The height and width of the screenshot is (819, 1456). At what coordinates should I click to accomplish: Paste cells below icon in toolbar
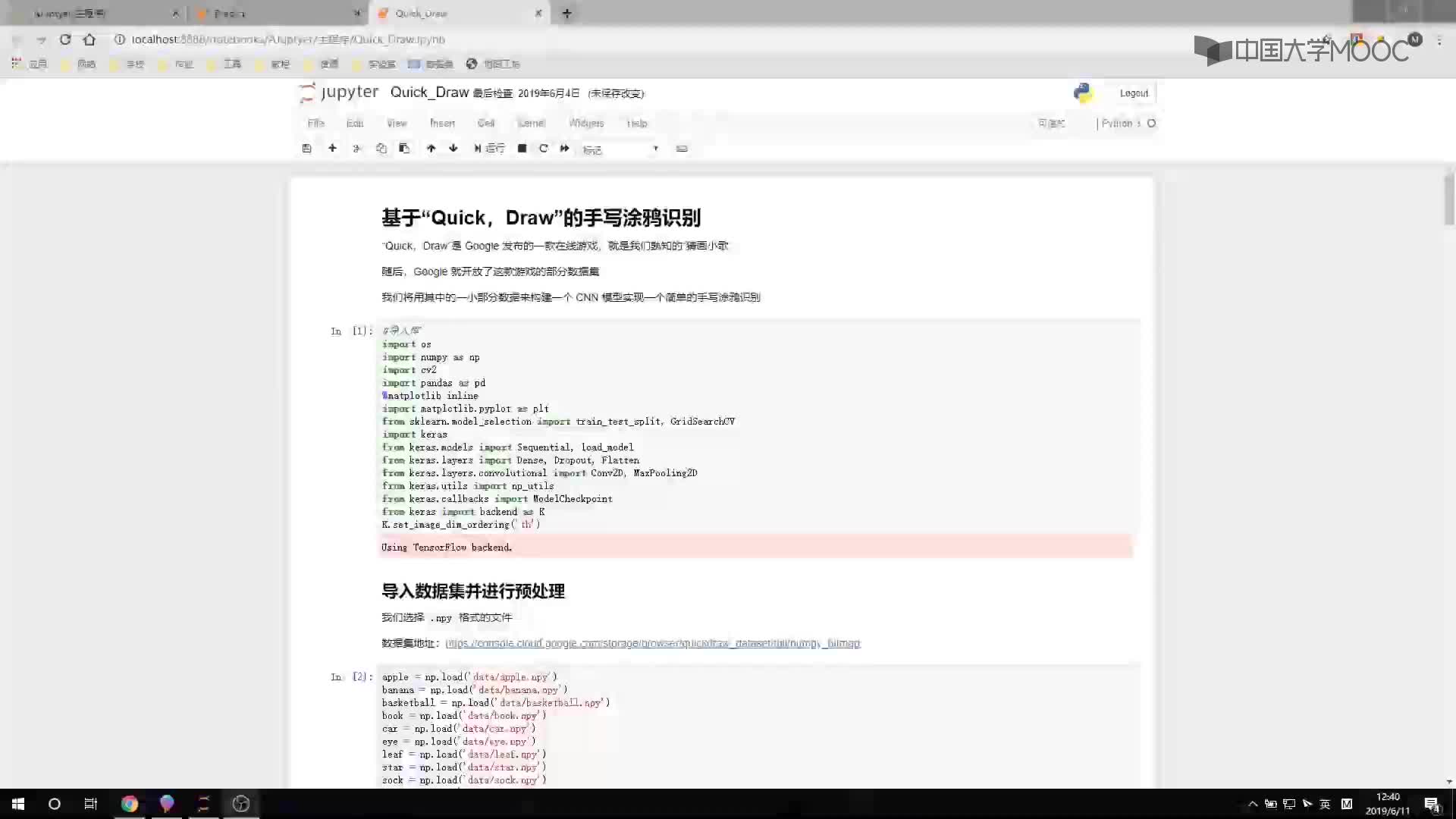pyautogui.click(x=404, y=149)
